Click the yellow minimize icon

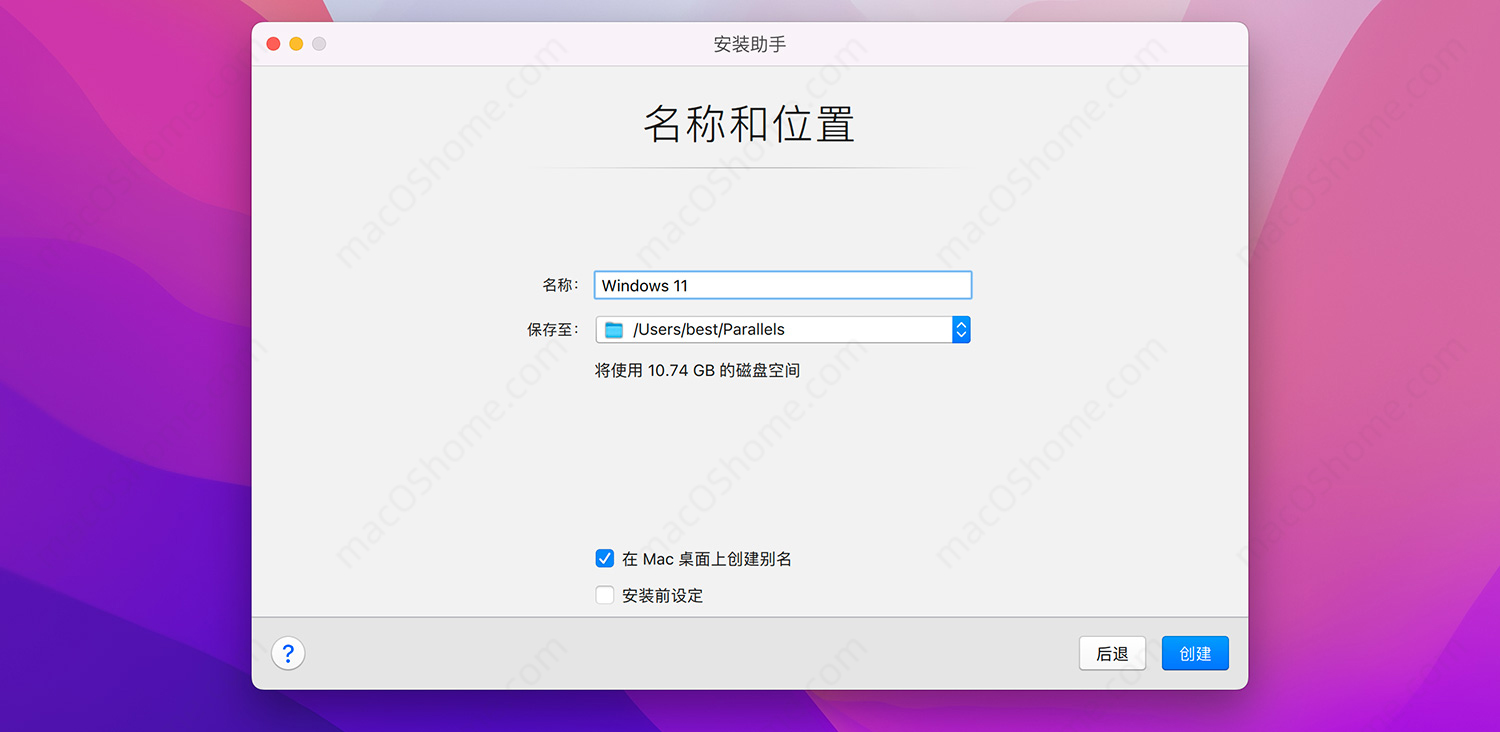(295, 43)
